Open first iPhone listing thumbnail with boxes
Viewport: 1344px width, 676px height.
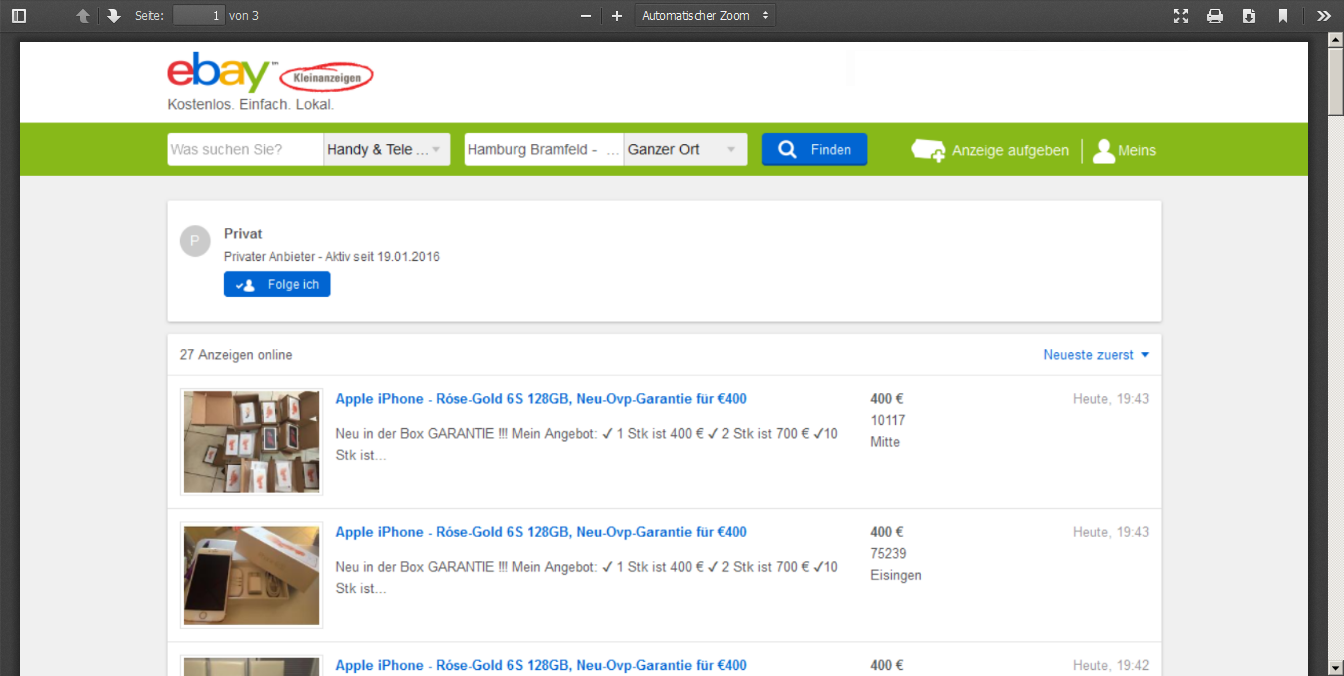tap(252, 442)
